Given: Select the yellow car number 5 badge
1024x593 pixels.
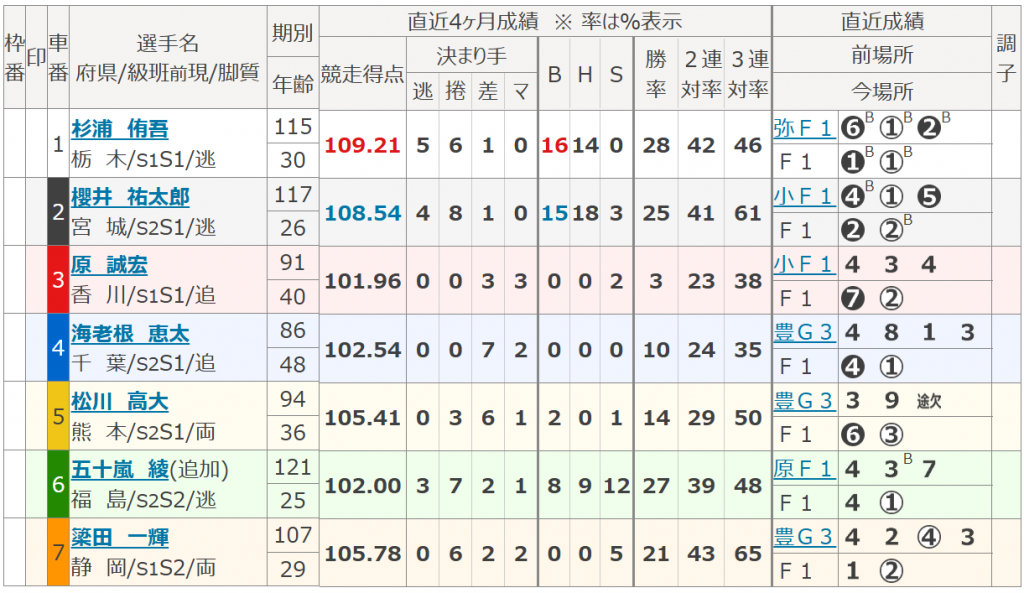Looking at the screenshot, I should [58, 416].
